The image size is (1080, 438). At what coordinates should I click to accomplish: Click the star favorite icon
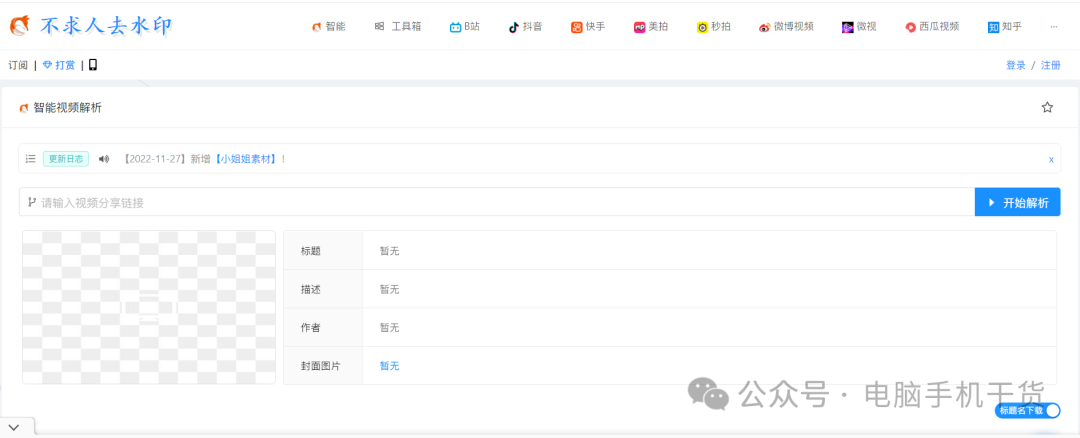pos(1047,107)
